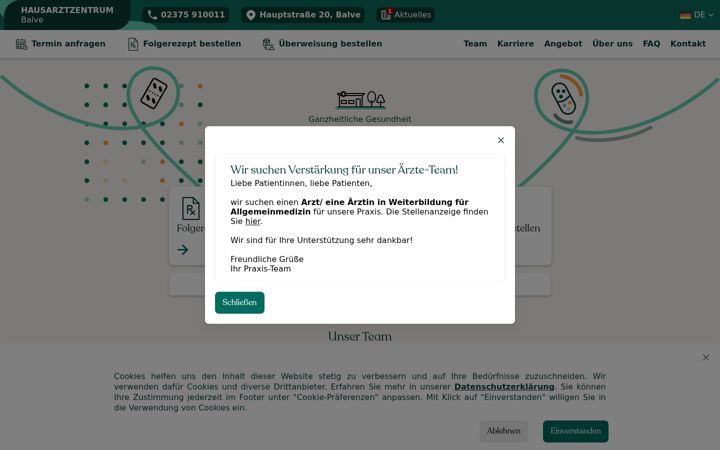Open the Datenschutzerklärung link
Screen dimensions: 720x450
(504, 387)
